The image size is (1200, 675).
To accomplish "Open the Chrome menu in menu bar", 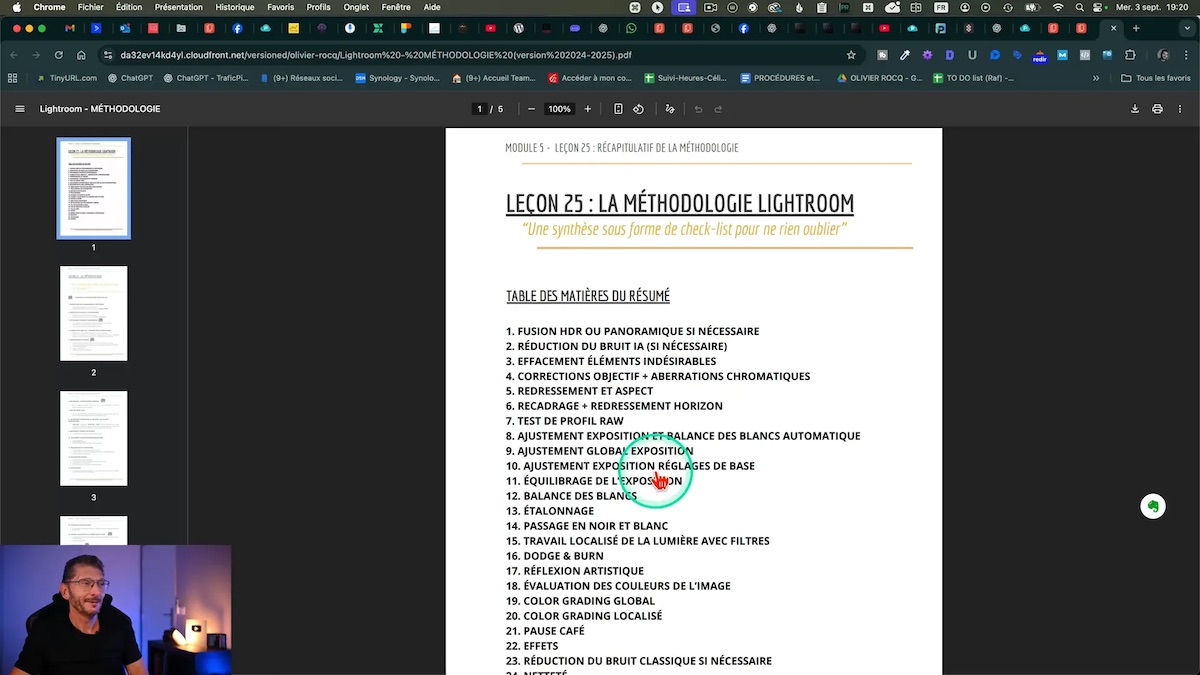I will coord(49,7).
